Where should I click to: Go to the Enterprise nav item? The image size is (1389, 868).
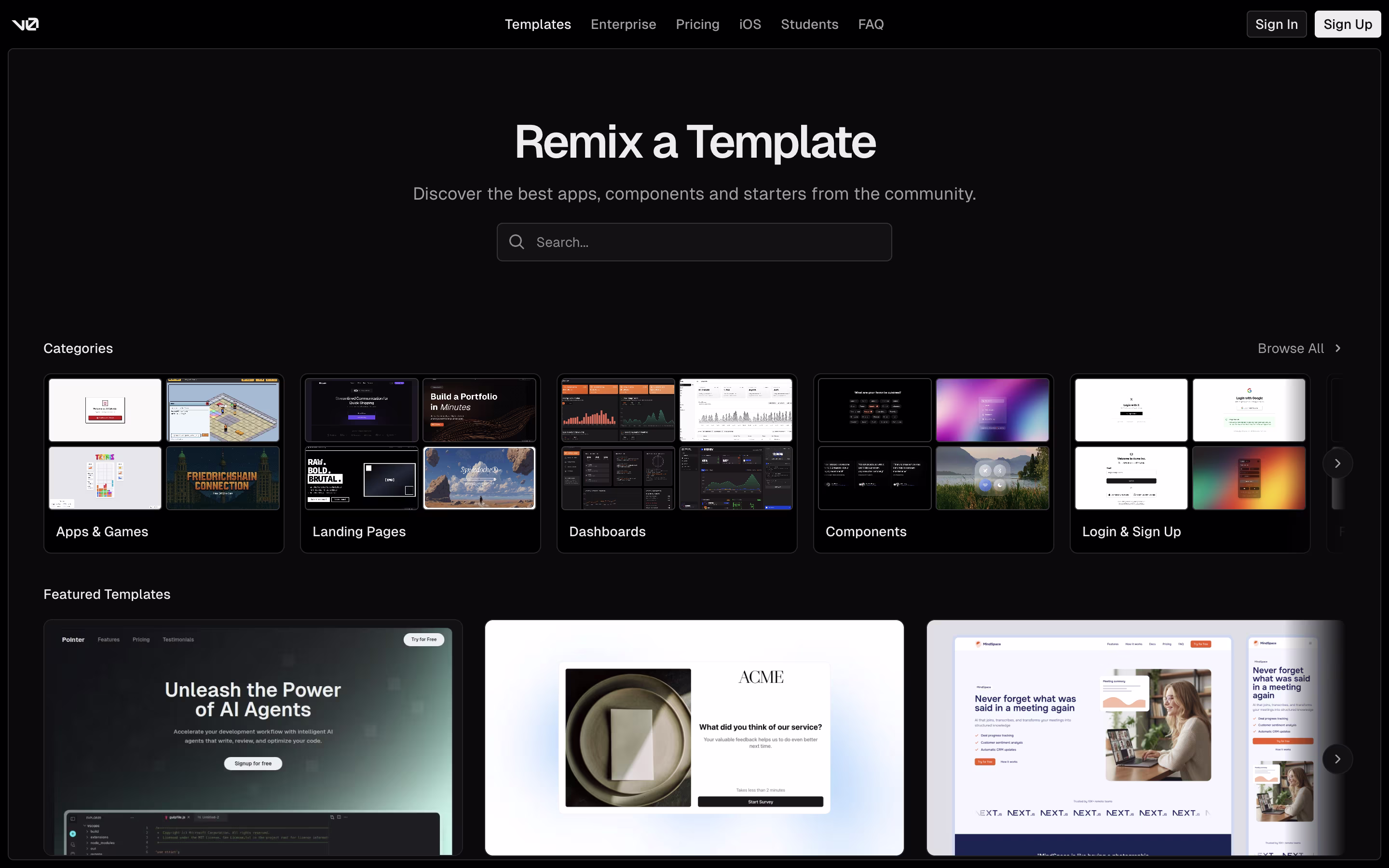623,24
